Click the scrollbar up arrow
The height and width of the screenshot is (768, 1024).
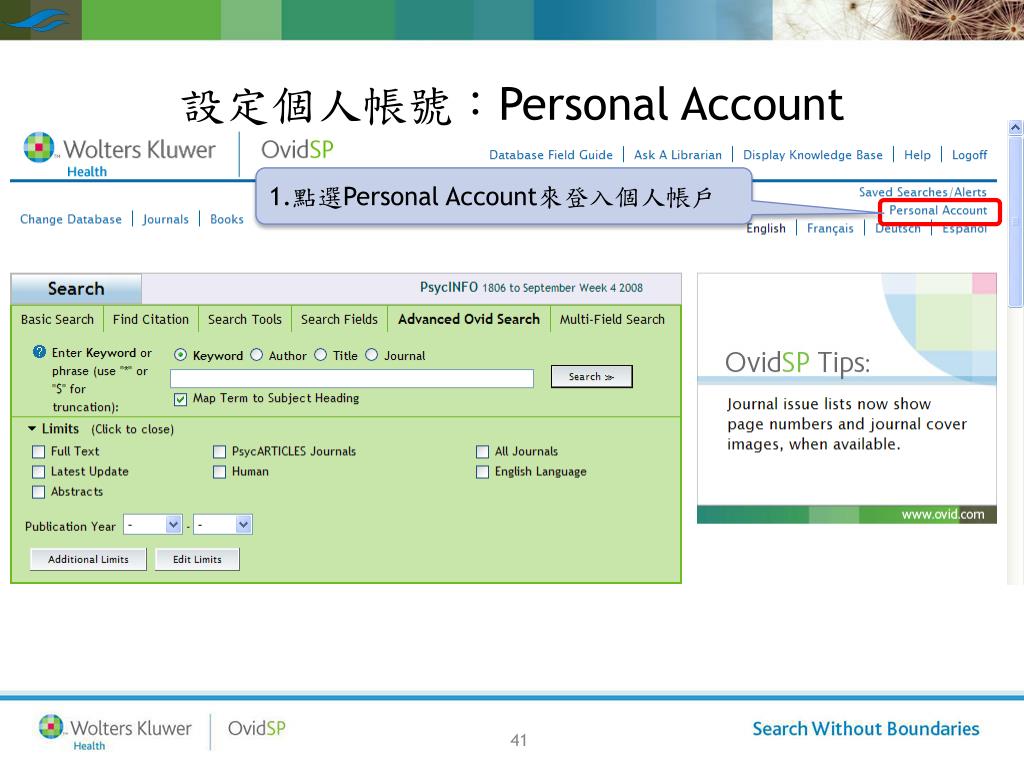coord(1016,127)
